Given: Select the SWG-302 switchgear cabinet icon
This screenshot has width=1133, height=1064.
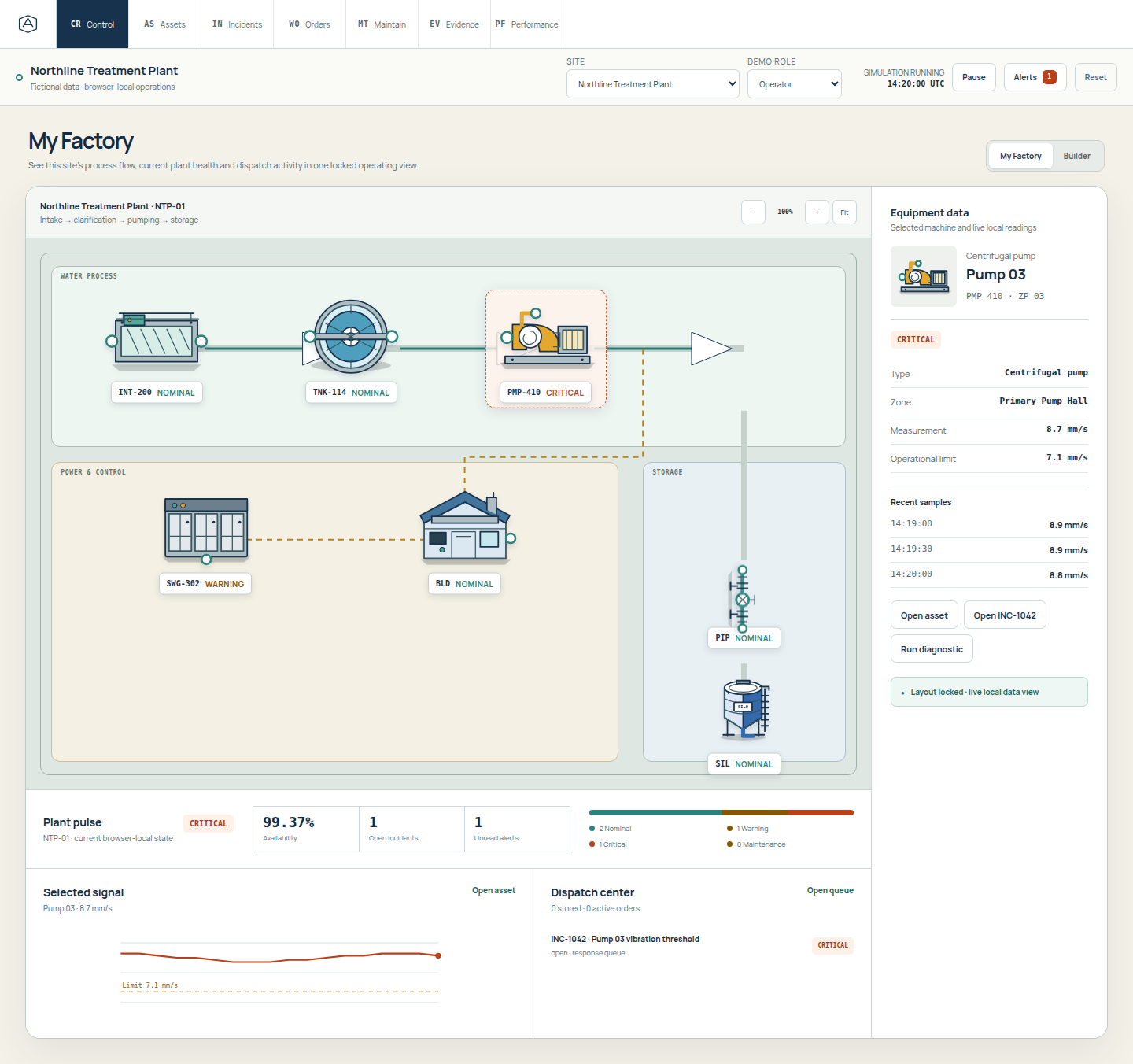Looking at the screenshot, I should pos(206,530).
